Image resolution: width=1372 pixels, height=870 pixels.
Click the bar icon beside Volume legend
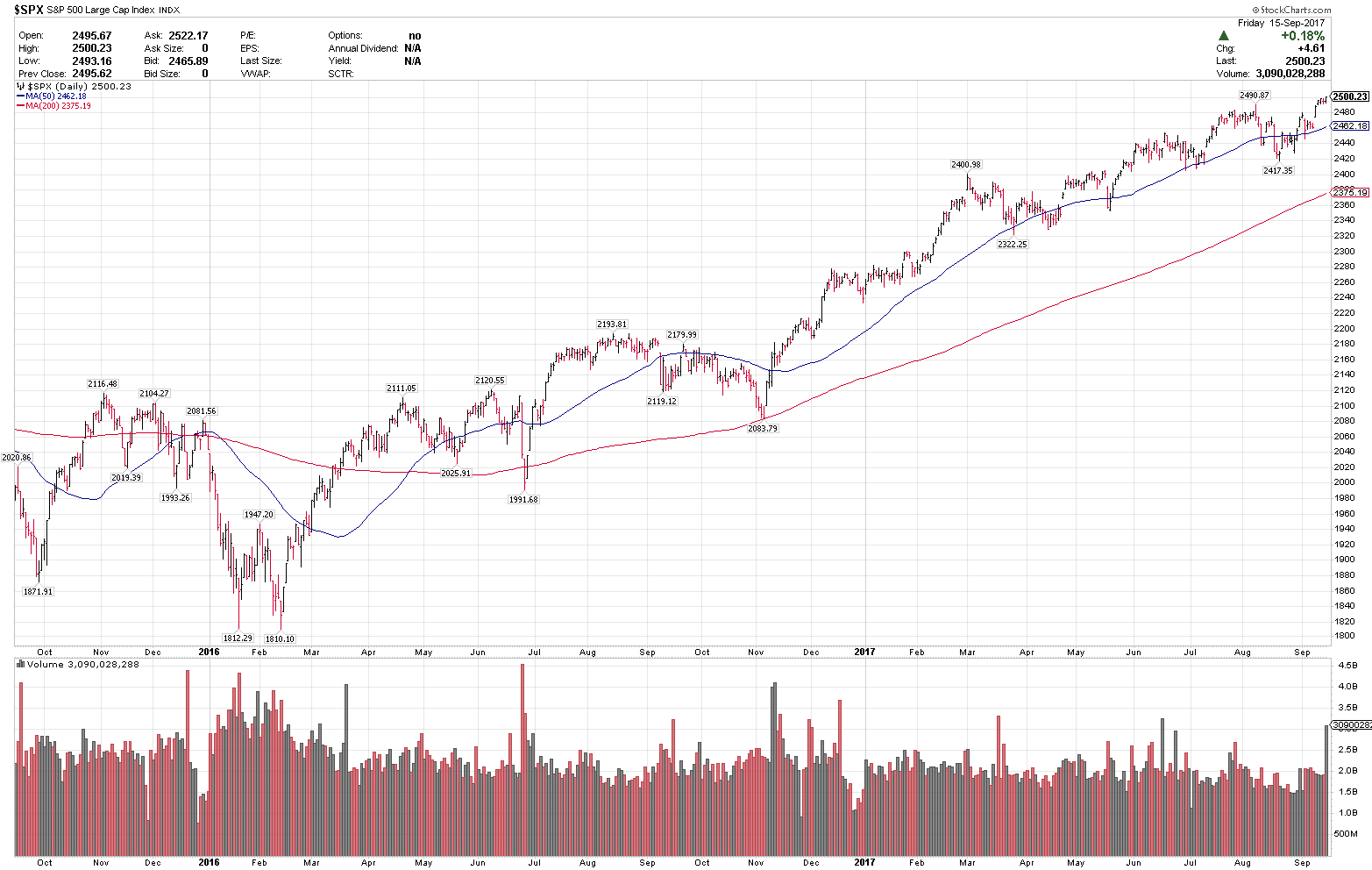(x=21, y=665)
